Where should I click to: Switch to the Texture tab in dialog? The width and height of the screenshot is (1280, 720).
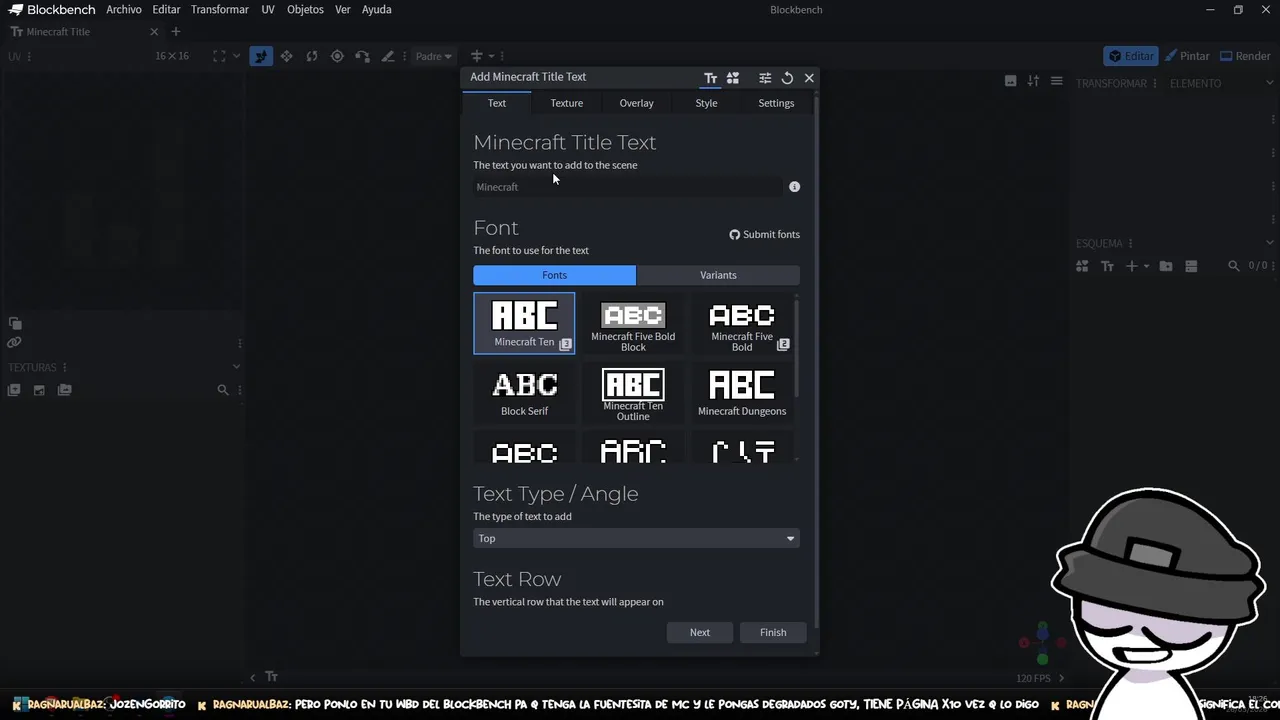click(x=566, y=103)
